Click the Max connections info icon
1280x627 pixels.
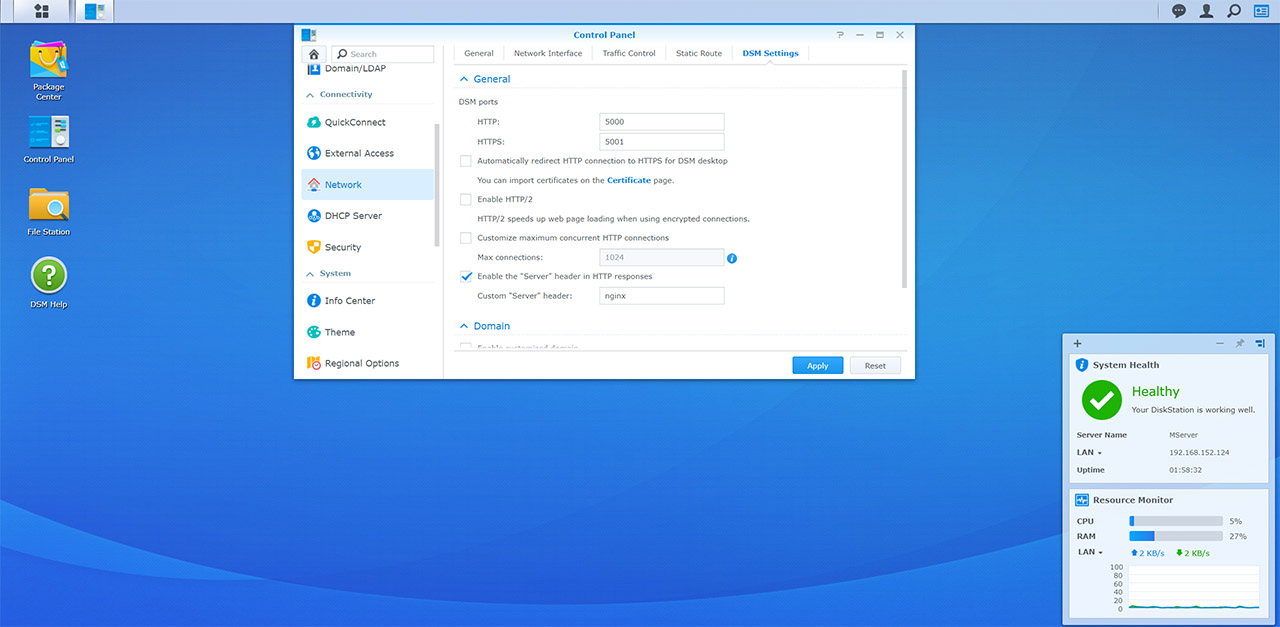pos(732,258)
